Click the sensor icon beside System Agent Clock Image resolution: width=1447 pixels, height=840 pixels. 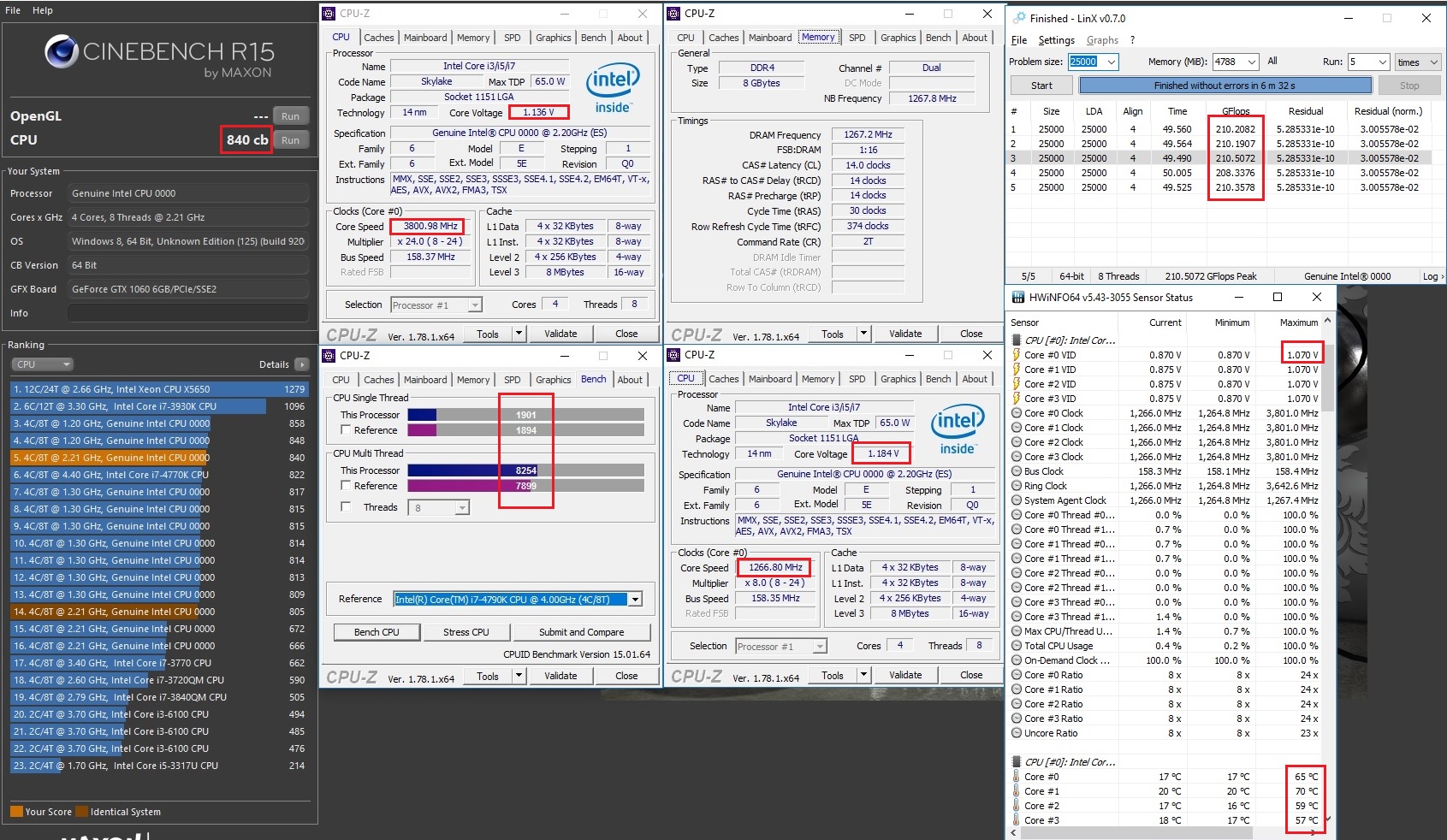pyautogui.click(x=1017, y=500)
